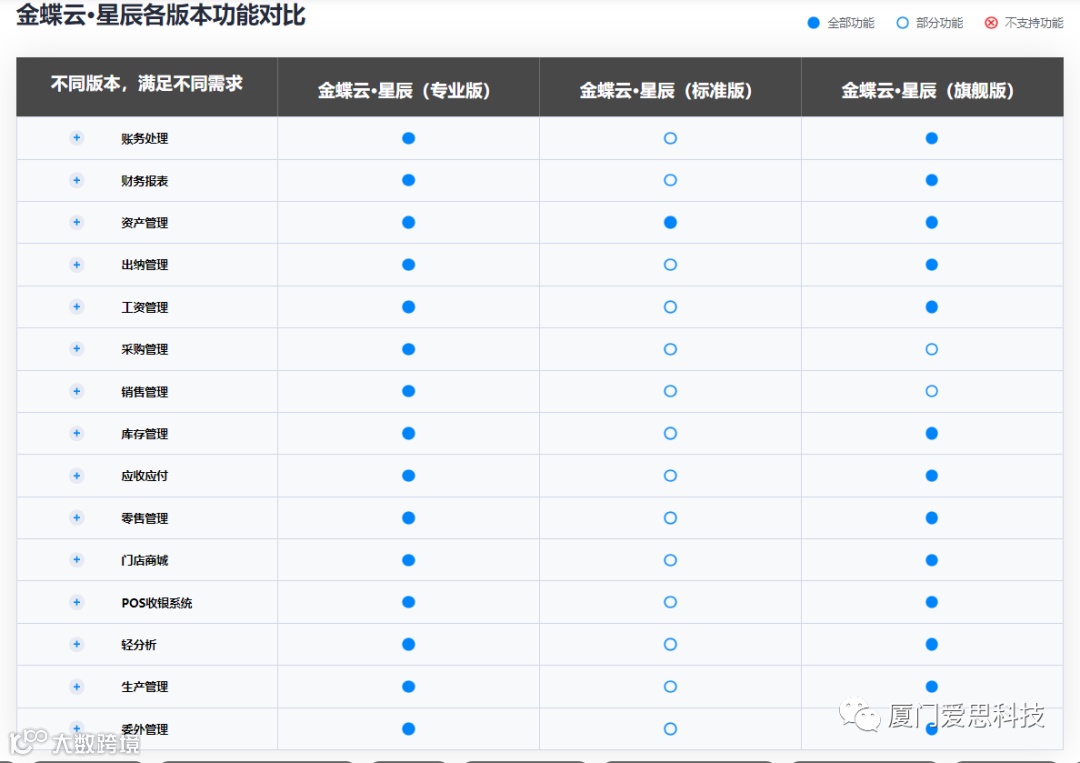The width and height of the screenshot is (1080, 763).
Task: Click 旗舰版 full dot for 库存管理
Action: tap(932, 433)
